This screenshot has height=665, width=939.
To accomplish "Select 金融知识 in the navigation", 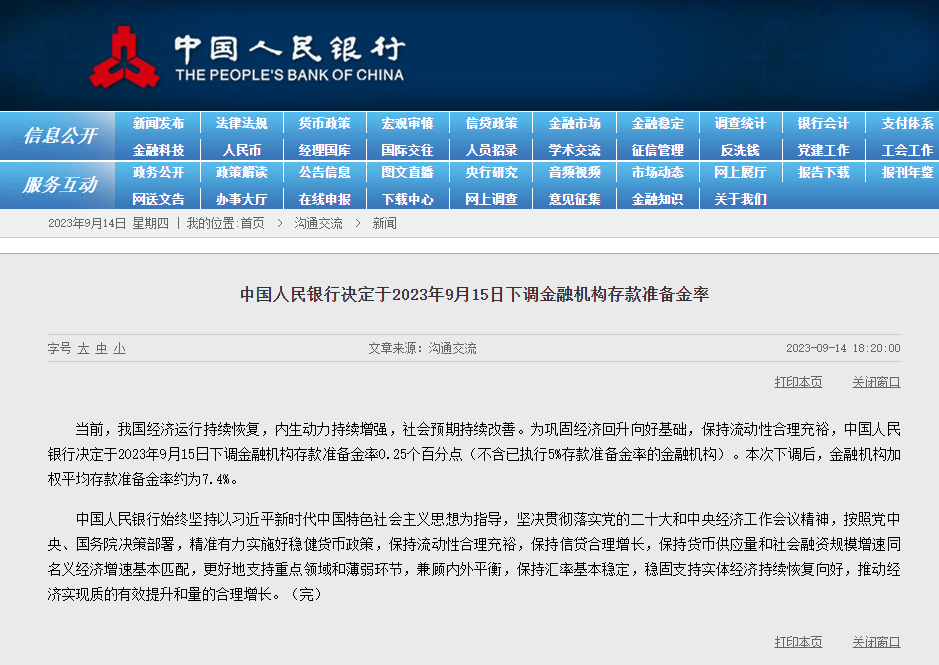I will pos(658,199).
